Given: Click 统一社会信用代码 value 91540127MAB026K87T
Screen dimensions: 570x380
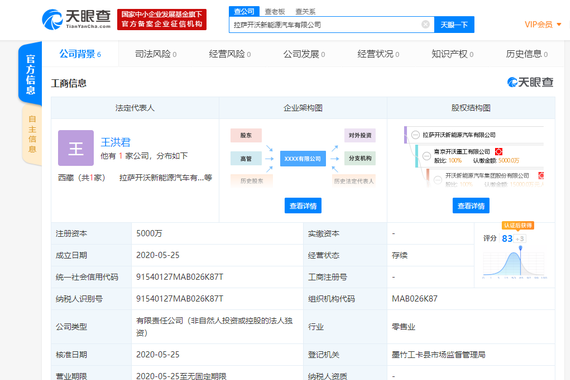Looking at the screenshot, I should (180, 277).
